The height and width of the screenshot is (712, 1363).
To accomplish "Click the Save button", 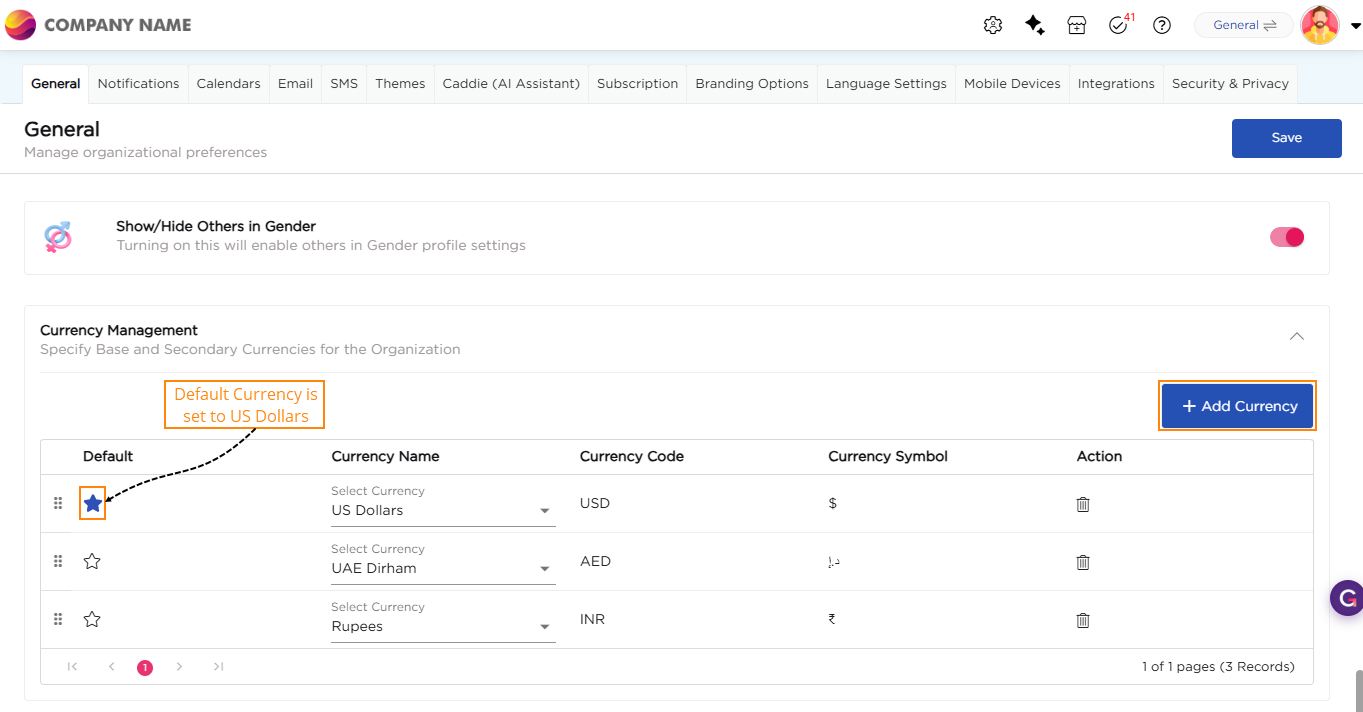I will click(1286, 138).
